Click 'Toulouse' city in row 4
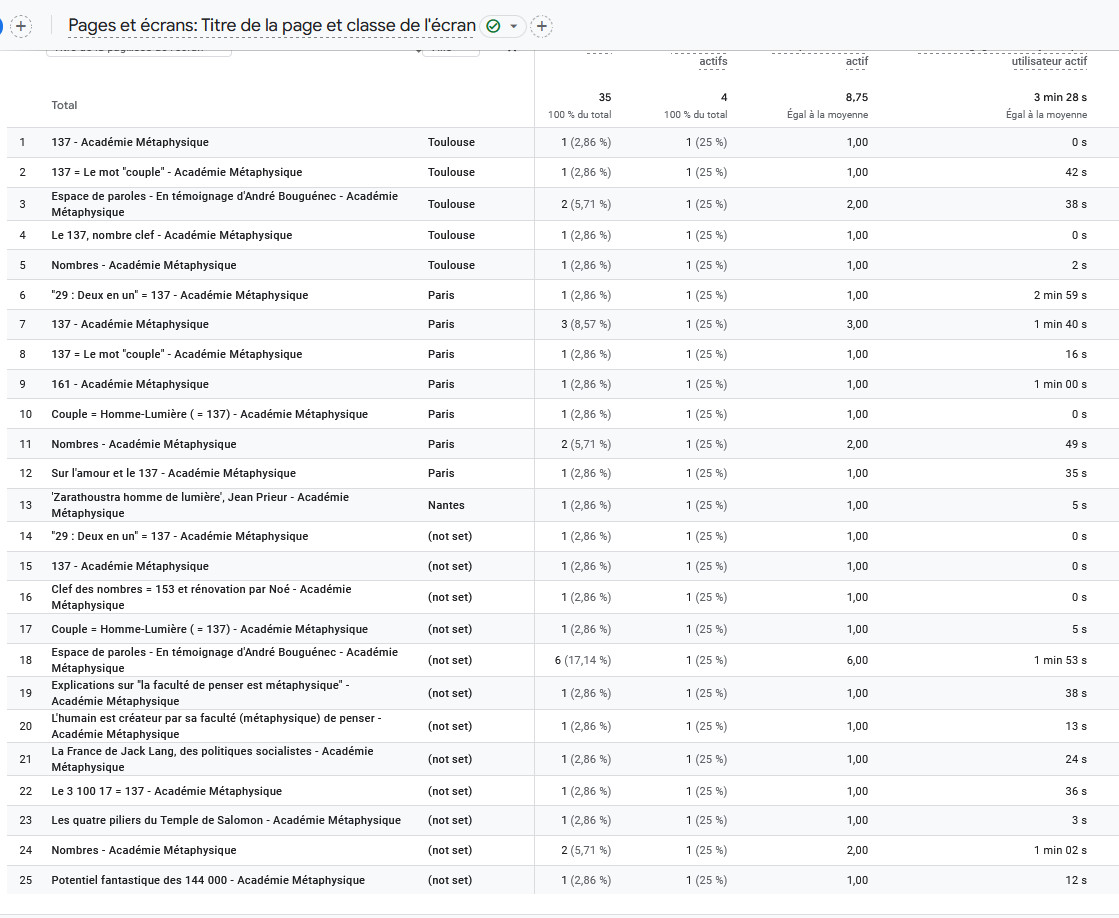1119x918 pixels. [451, 235]
